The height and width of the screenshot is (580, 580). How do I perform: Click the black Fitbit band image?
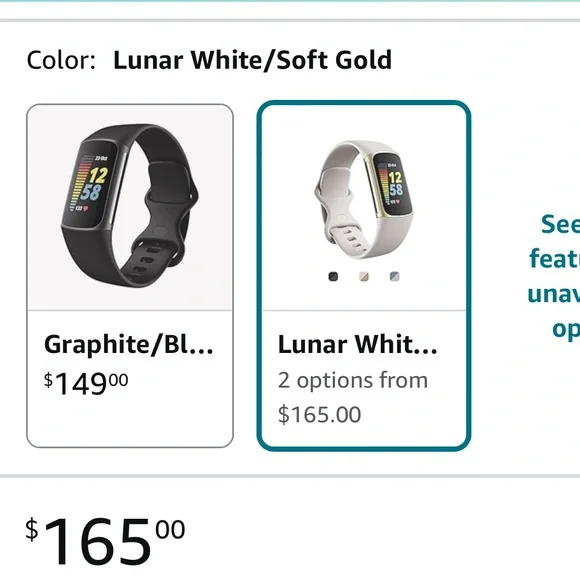pos(129,206)
